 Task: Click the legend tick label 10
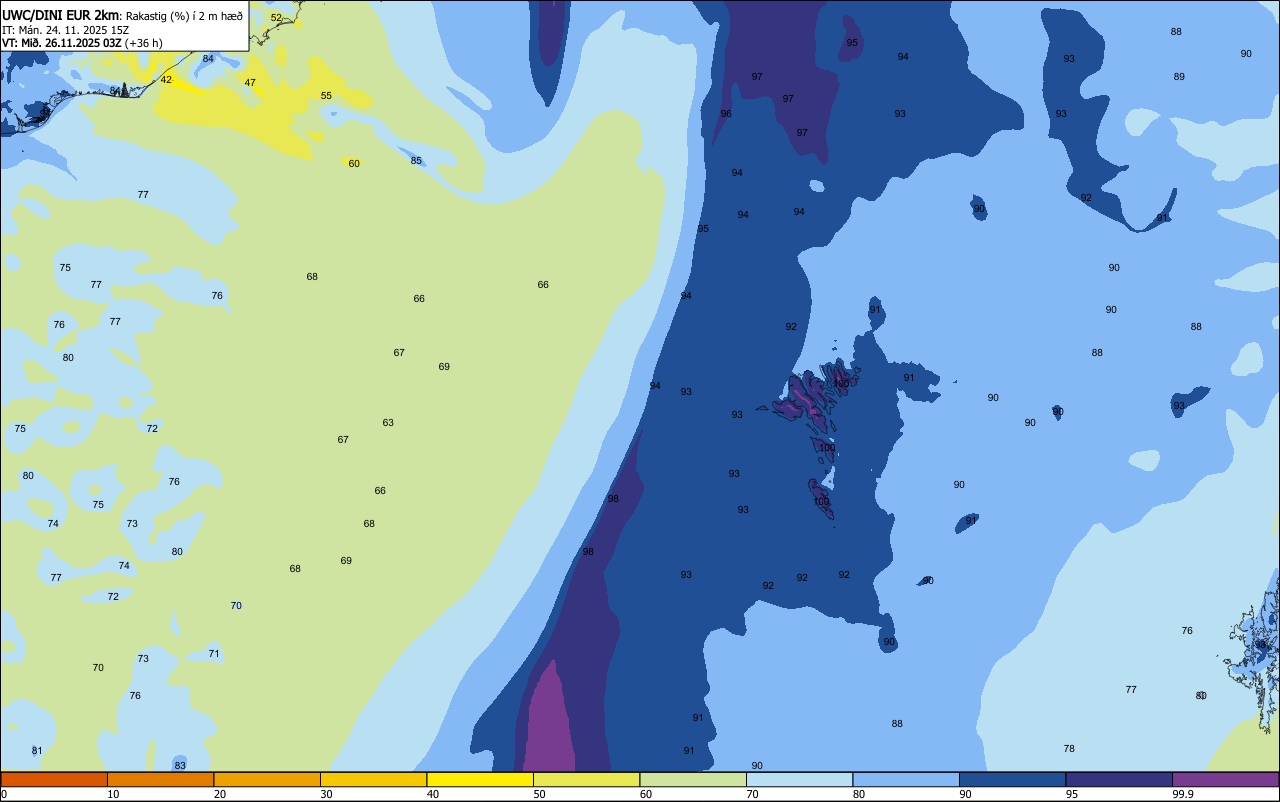pyautogui.click(x=113, y=794)
